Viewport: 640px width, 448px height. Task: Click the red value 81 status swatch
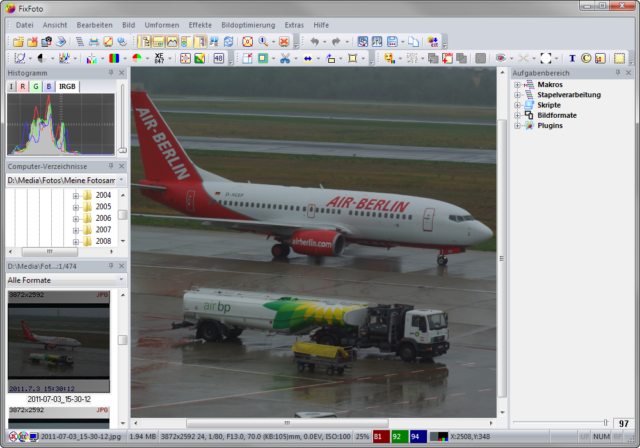380,437
